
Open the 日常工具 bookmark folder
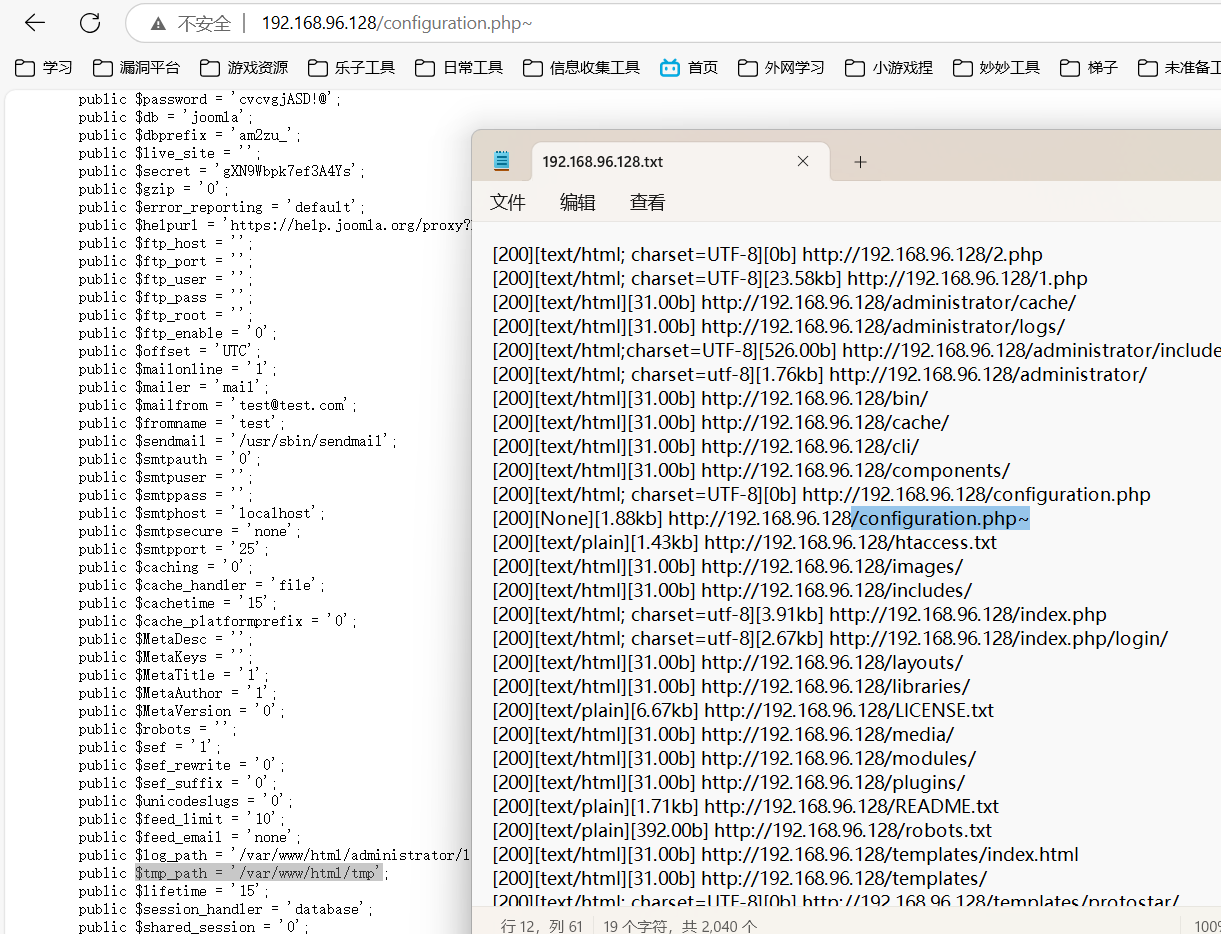click(459, 68)
